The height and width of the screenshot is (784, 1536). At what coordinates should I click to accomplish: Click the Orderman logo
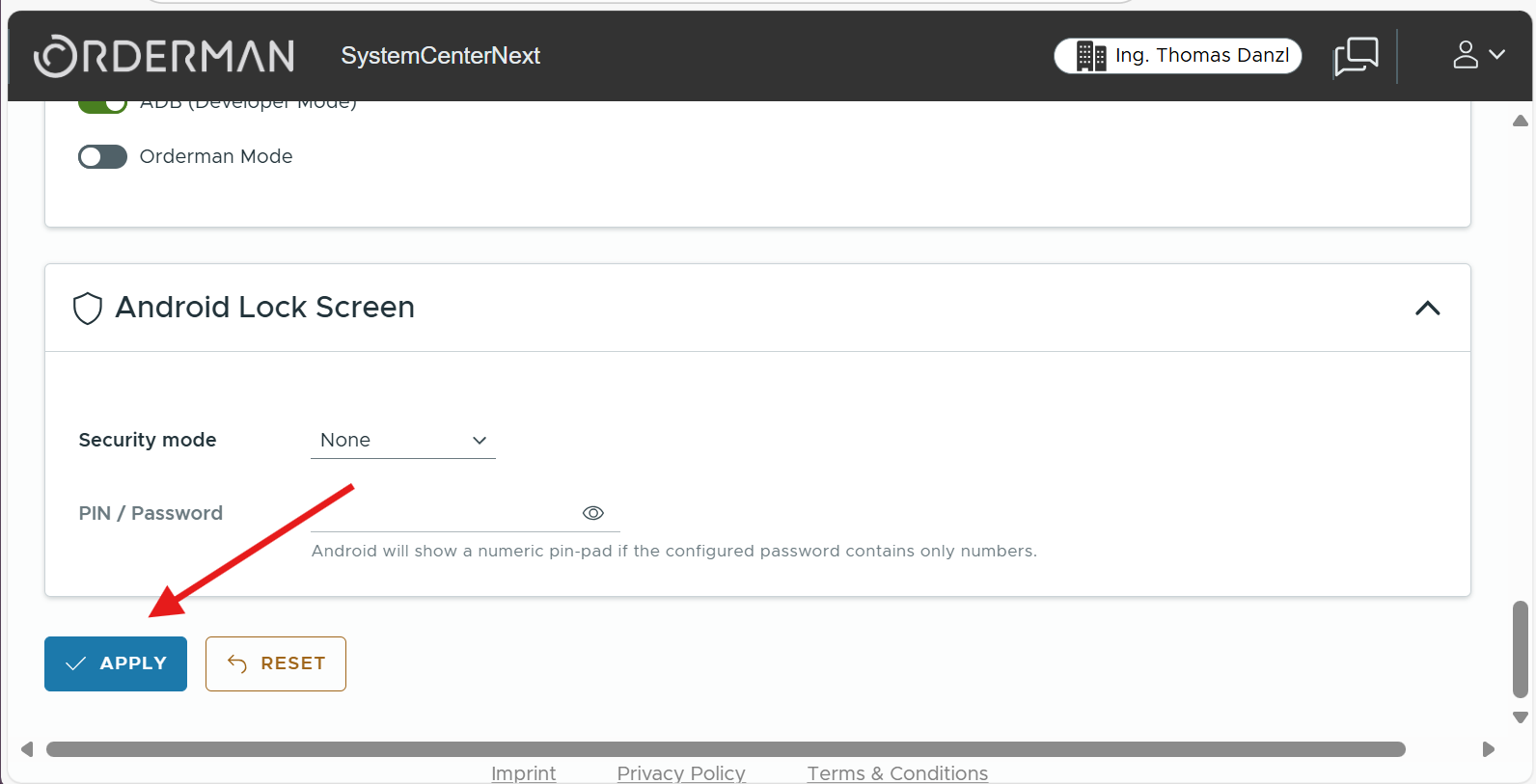pos(164,56)
